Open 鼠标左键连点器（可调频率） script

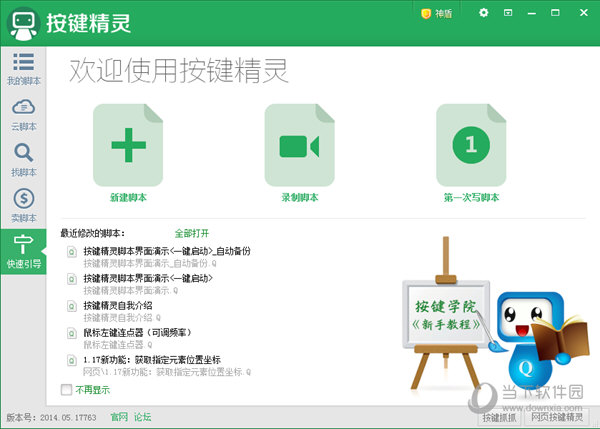coord(137,333)
